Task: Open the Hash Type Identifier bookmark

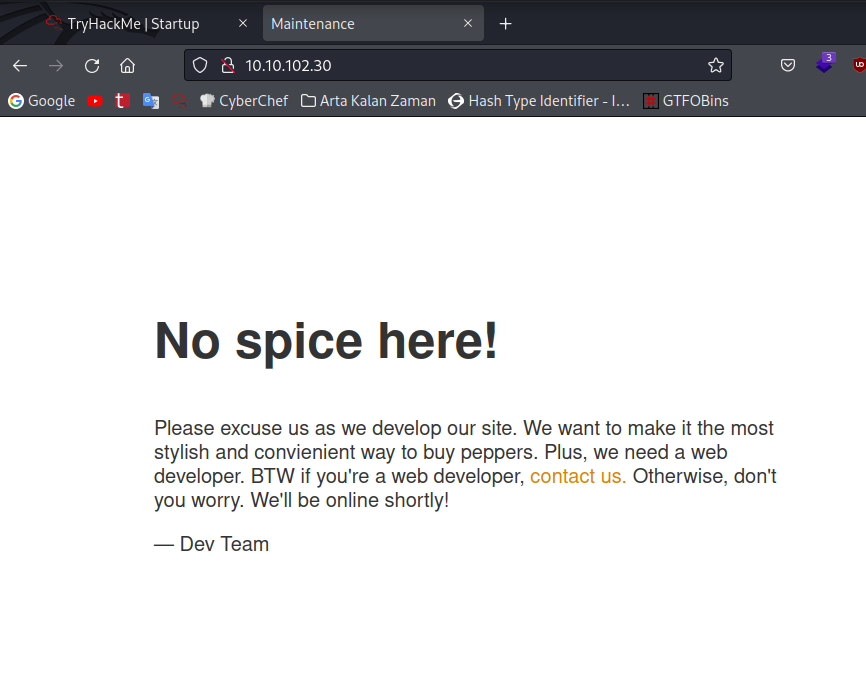Action: [x=539, y=100]
